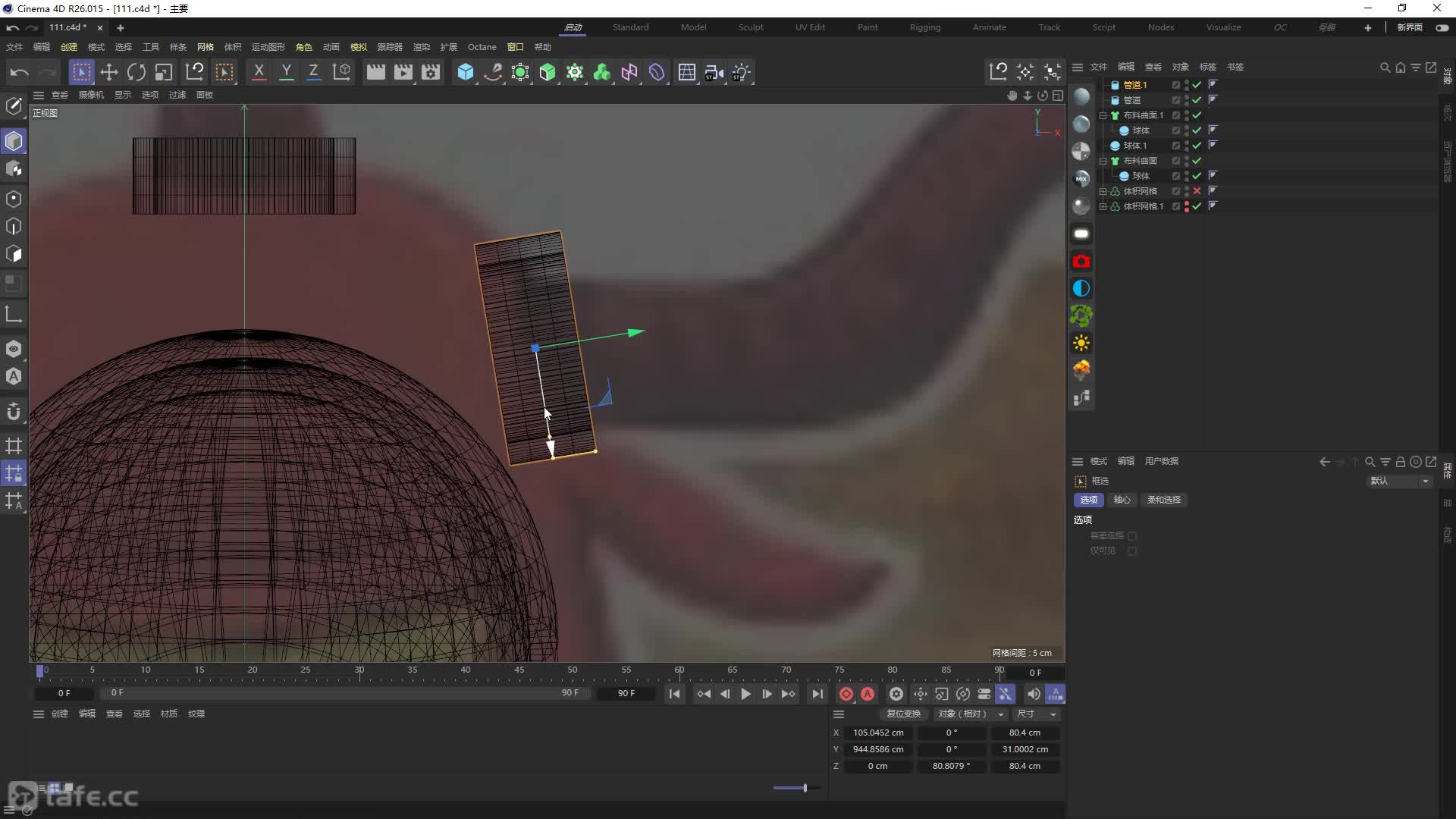Edit the X position field 105.0452 cm
Screen dimensions: 1456x819
[877, 733]
